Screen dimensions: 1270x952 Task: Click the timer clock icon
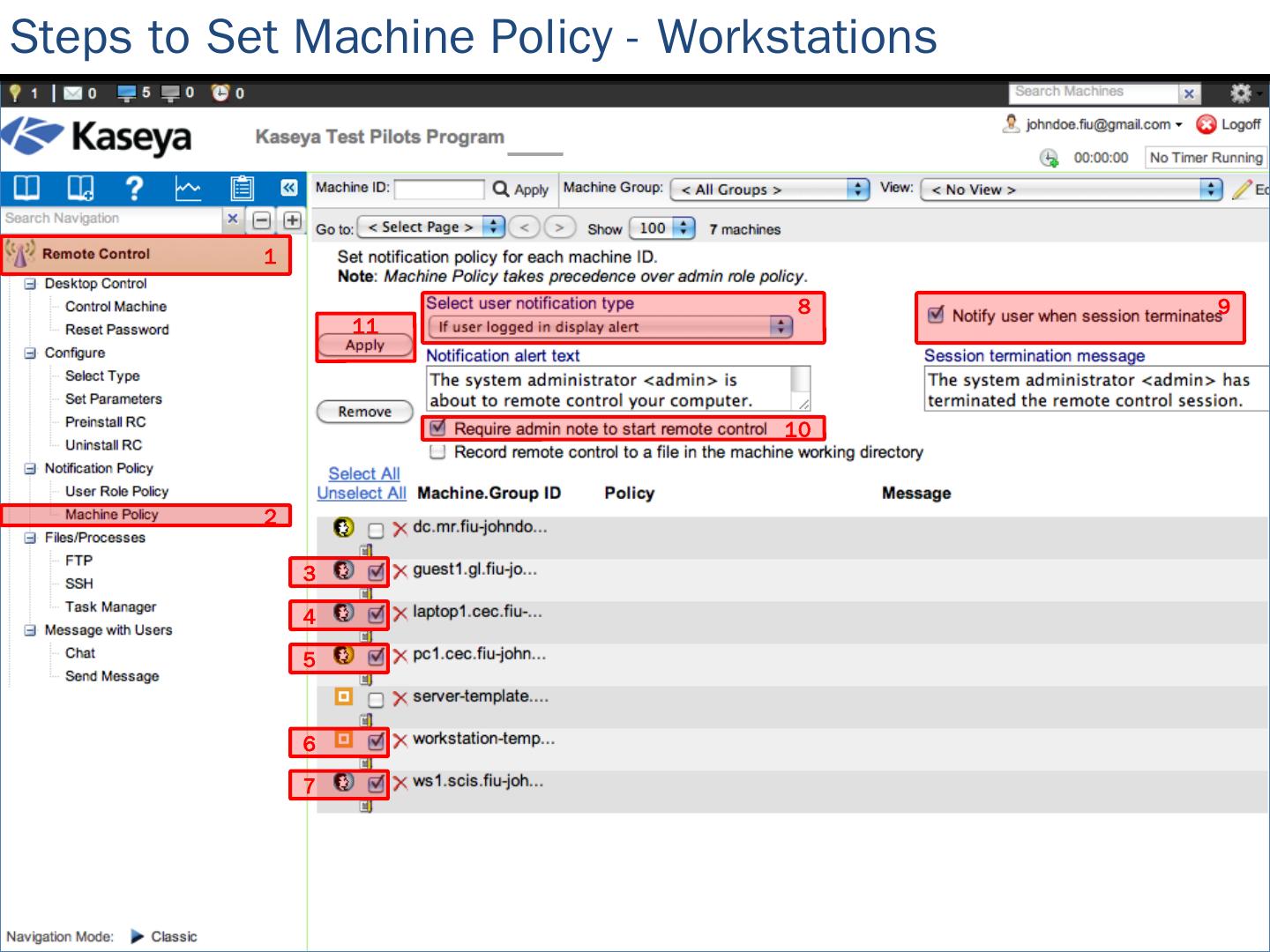[x=1049, y=158]
